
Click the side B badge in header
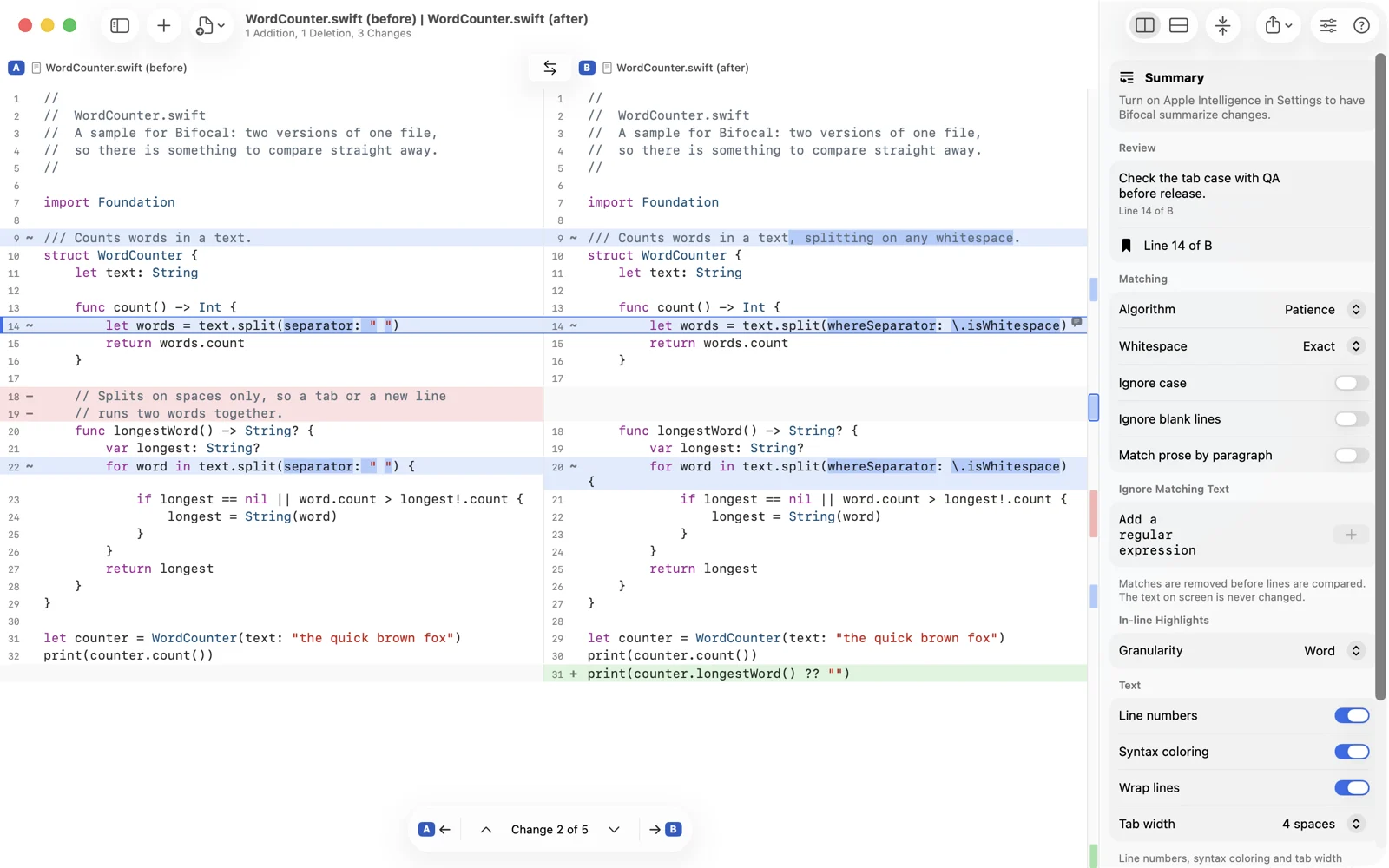click(x=587, y=68)
